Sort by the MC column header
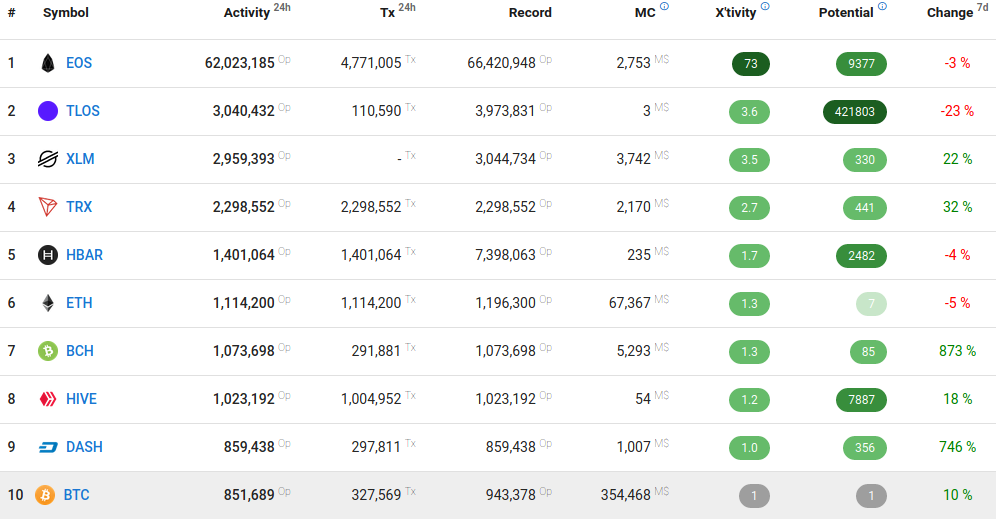 [645, 13]
